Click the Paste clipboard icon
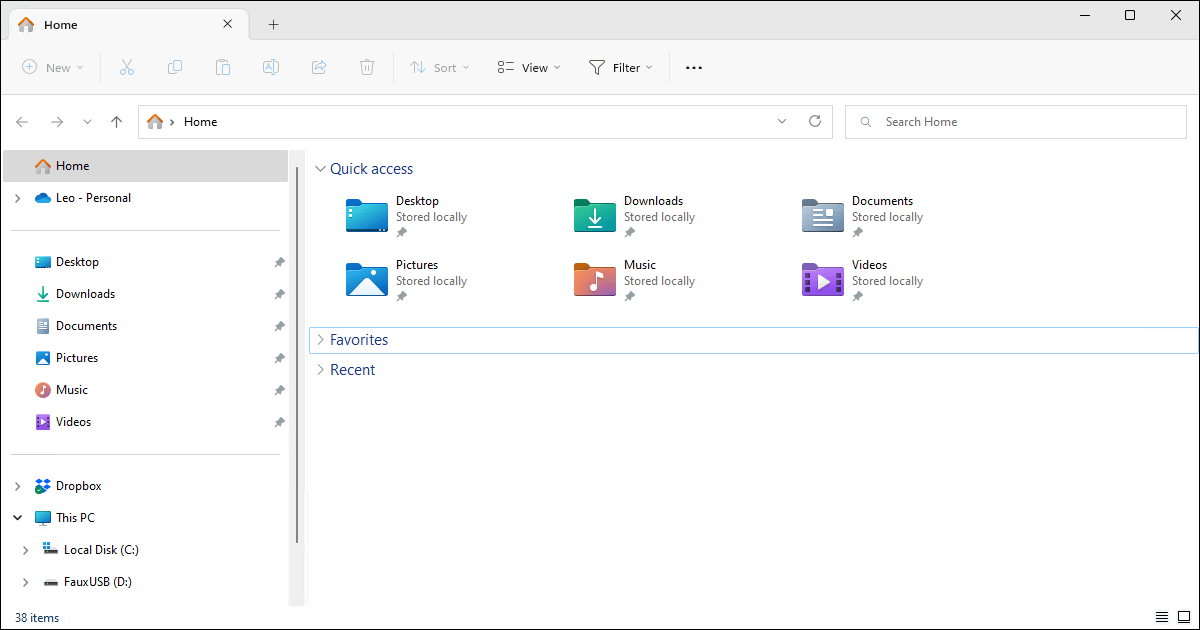 tap(223, 67)
